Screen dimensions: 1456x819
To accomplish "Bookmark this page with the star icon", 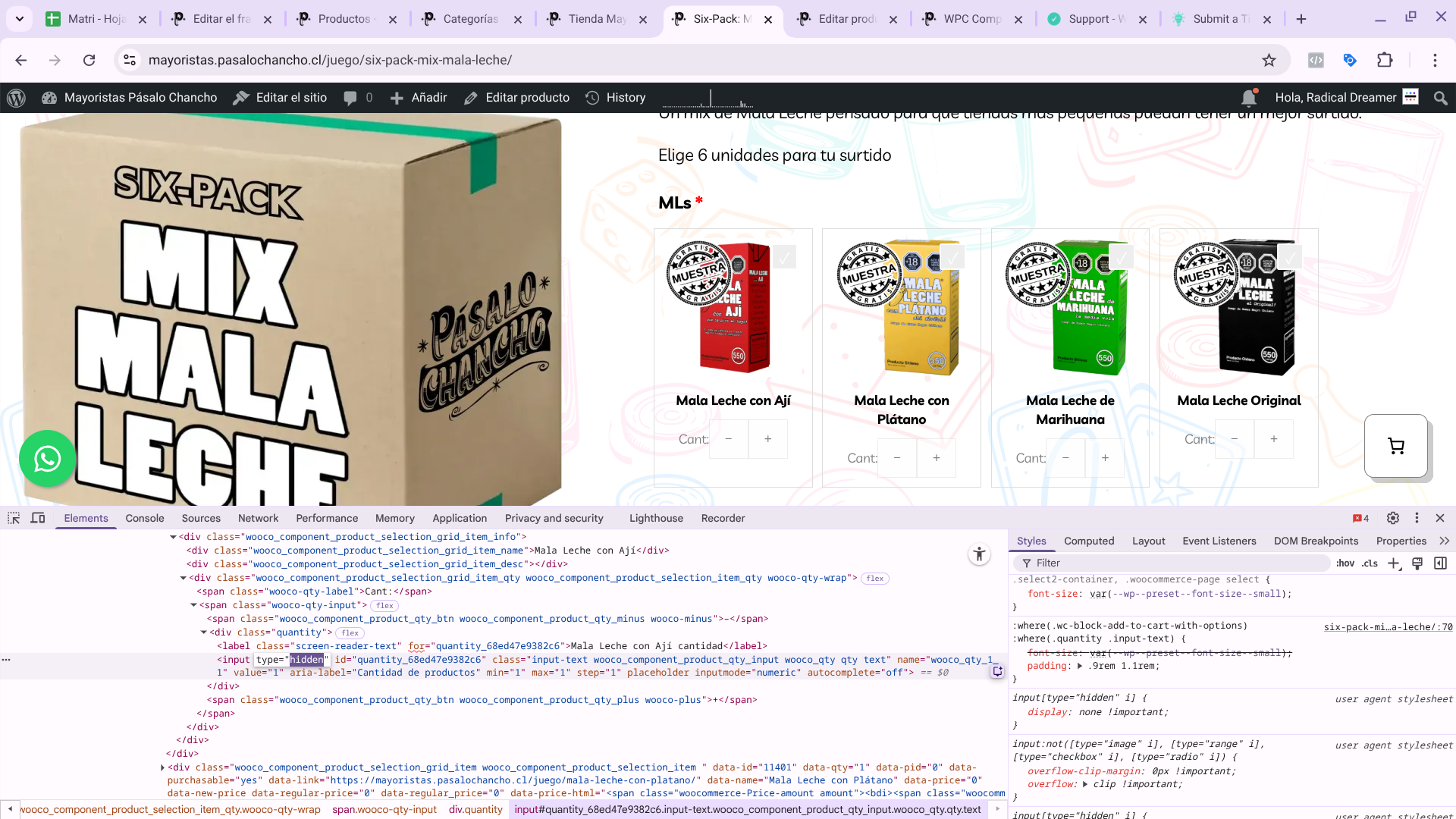I will point(1269,60).
